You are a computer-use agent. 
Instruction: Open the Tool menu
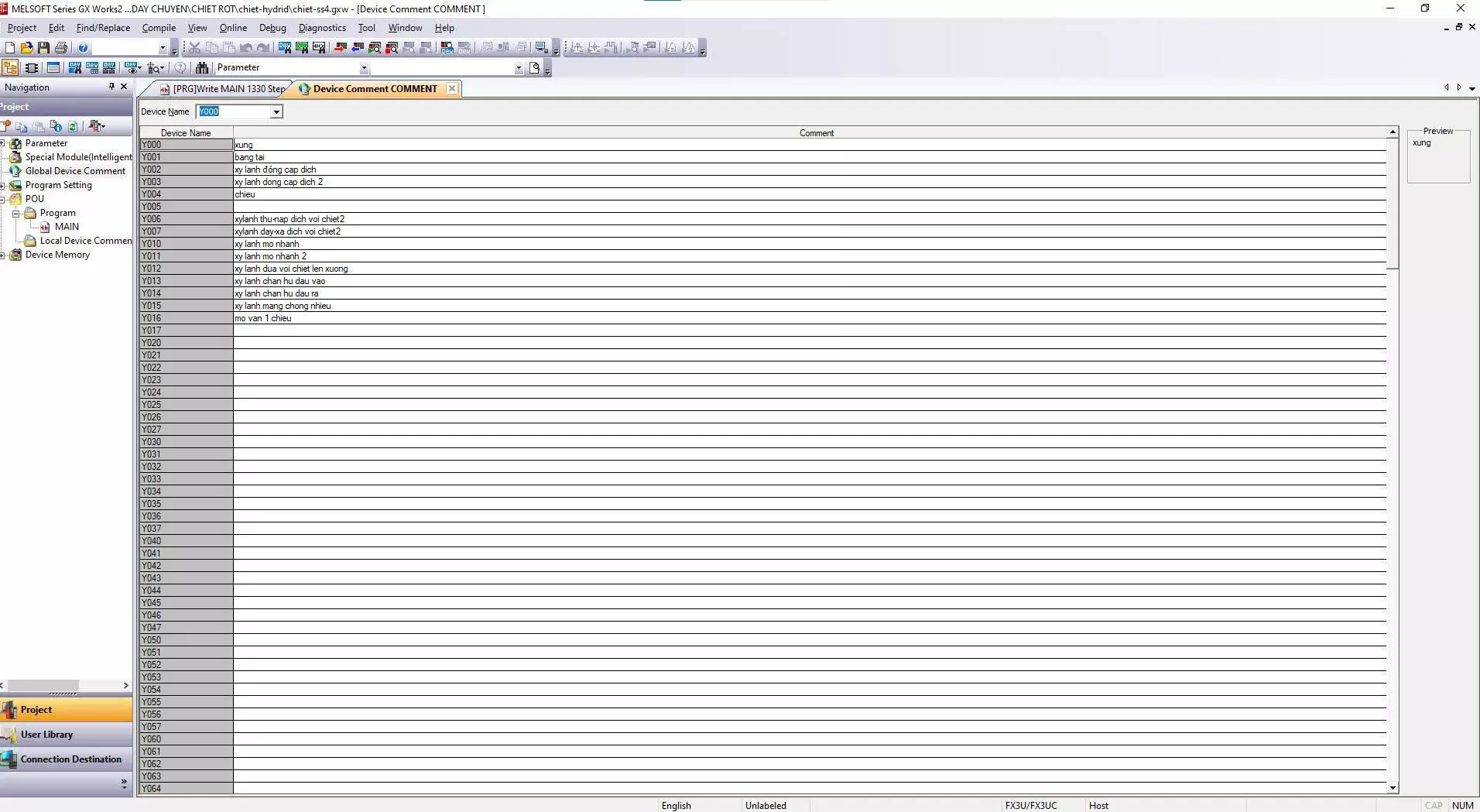point(366,28)
